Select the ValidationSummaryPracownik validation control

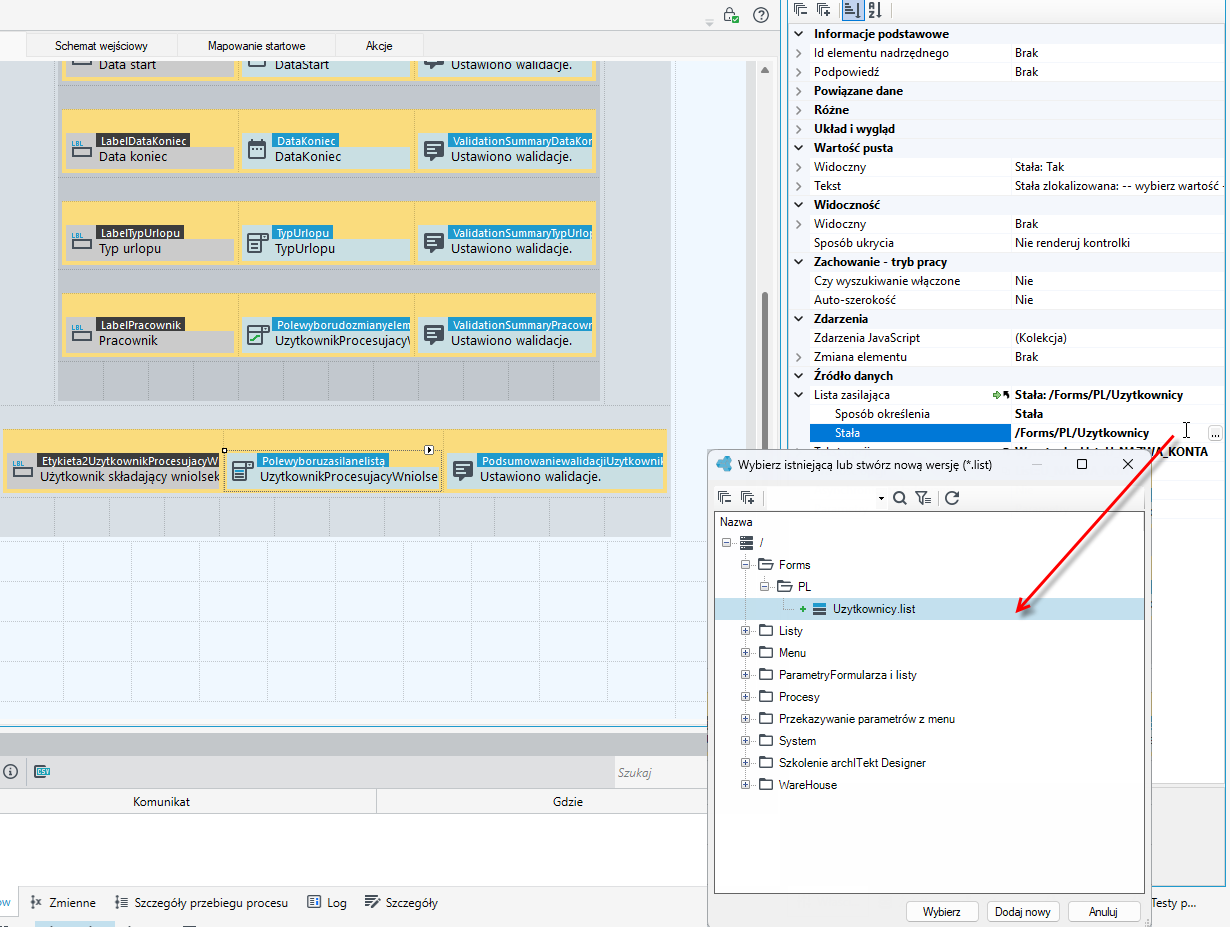pyautogui.click(x=505, y=333)
